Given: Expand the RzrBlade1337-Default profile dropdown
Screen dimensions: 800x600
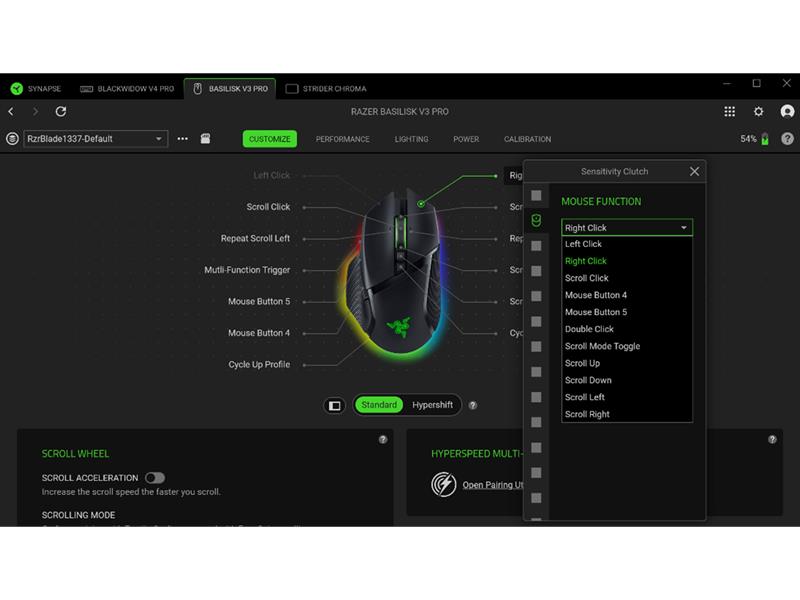Looking at the screenshot, I should [x=95, y=139].
